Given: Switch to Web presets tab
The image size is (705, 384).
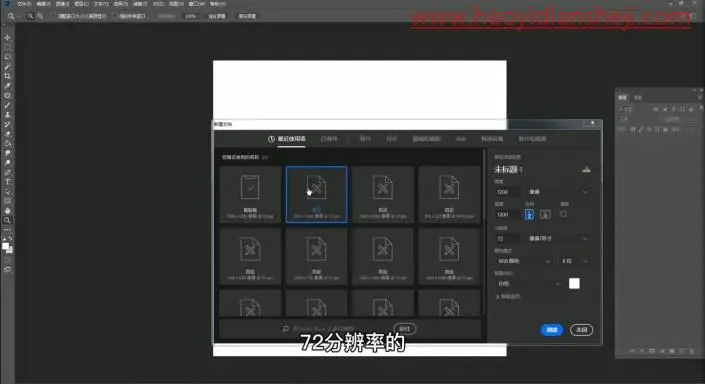Looking at the screenshot, I should click(460, 139).
